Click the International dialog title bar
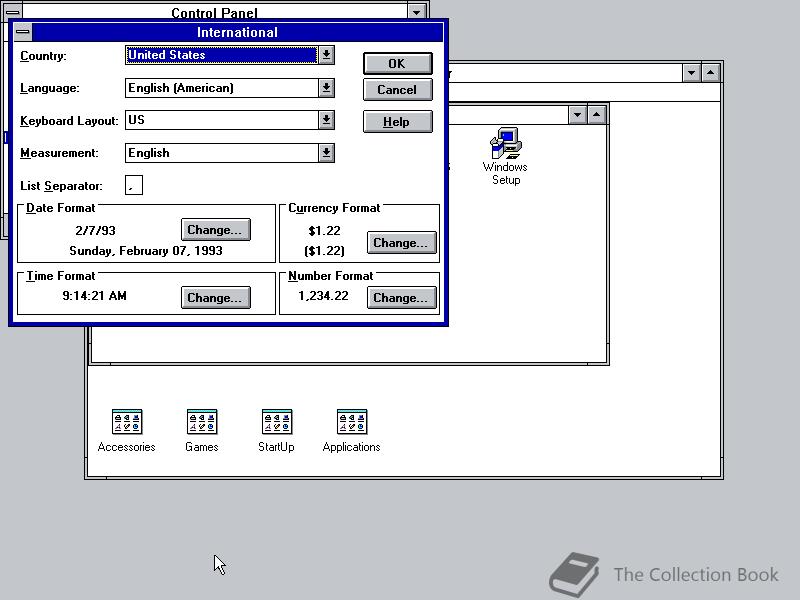Screen dimensions: 800x600 coord(237,32)
